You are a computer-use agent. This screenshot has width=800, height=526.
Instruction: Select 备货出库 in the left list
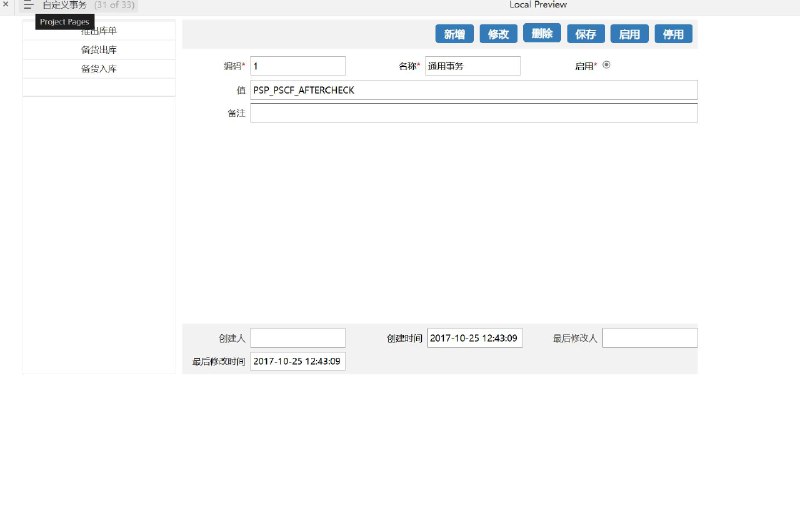pyautogui.click(x=99, y=49)
